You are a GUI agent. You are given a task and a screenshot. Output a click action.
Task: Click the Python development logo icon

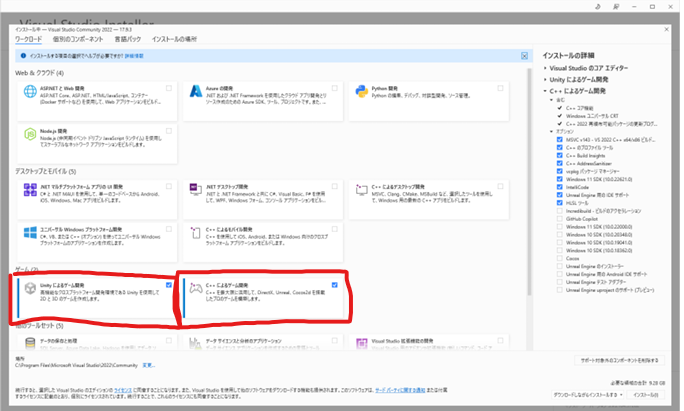(362, 91)
